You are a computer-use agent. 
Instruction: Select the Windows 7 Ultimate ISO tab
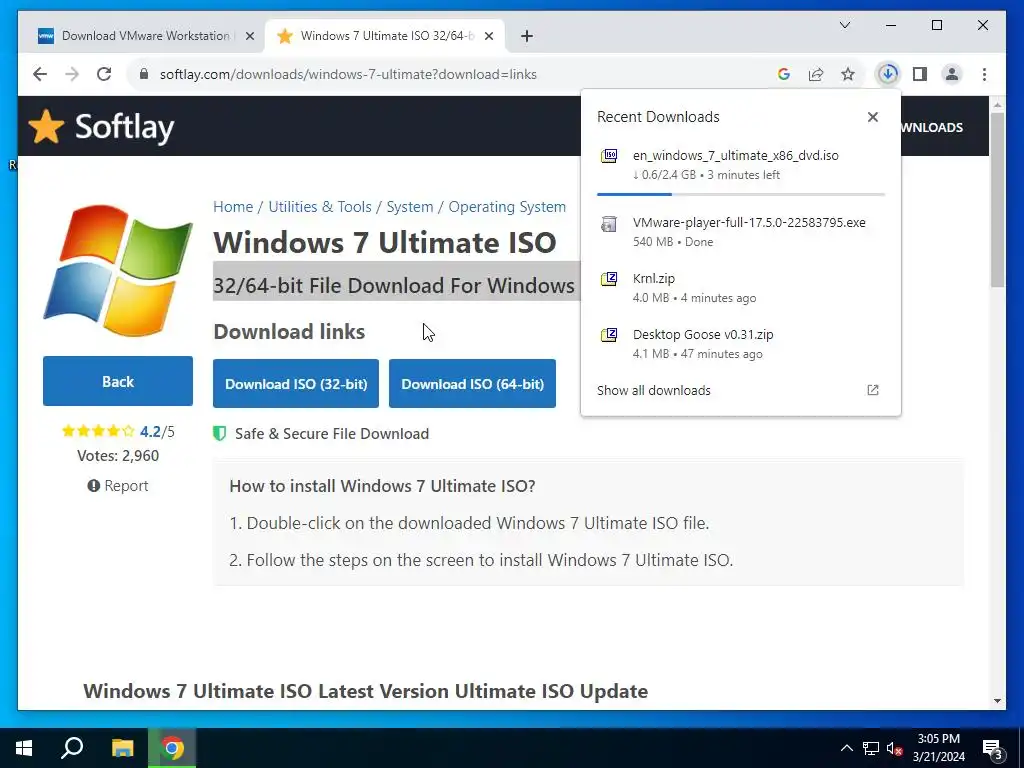(385, 36)
